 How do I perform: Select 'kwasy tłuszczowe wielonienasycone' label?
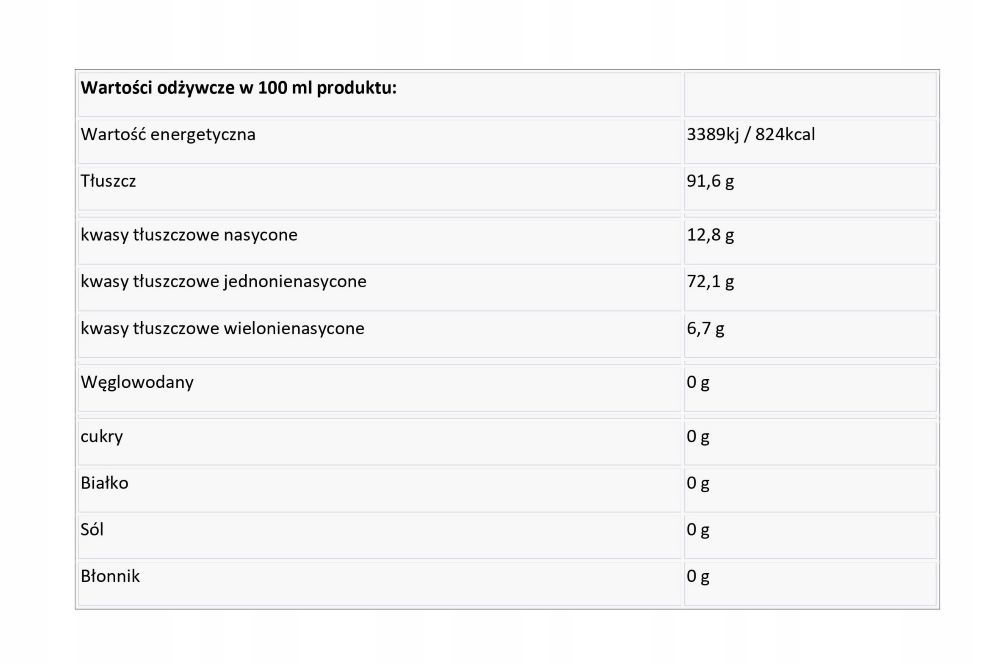click(222, 328)
